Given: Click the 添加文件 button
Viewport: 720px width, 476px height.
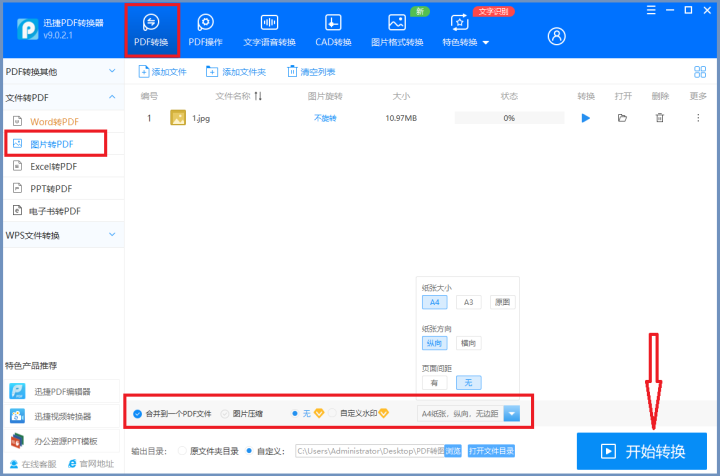Looking at the screenshot, I should tap(162, 72).
